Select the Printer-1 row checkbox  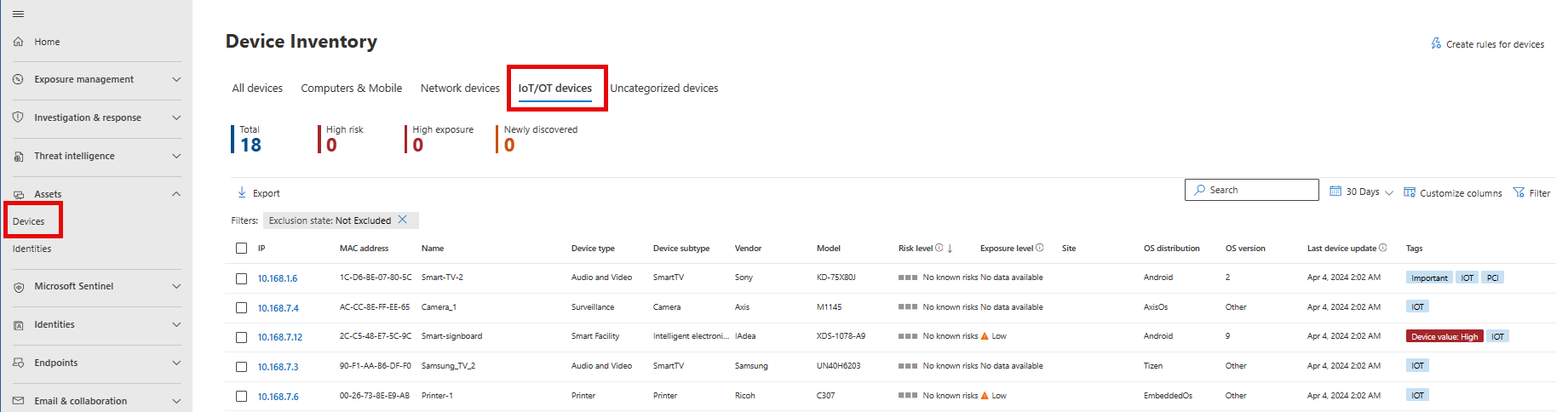[242, 397]
